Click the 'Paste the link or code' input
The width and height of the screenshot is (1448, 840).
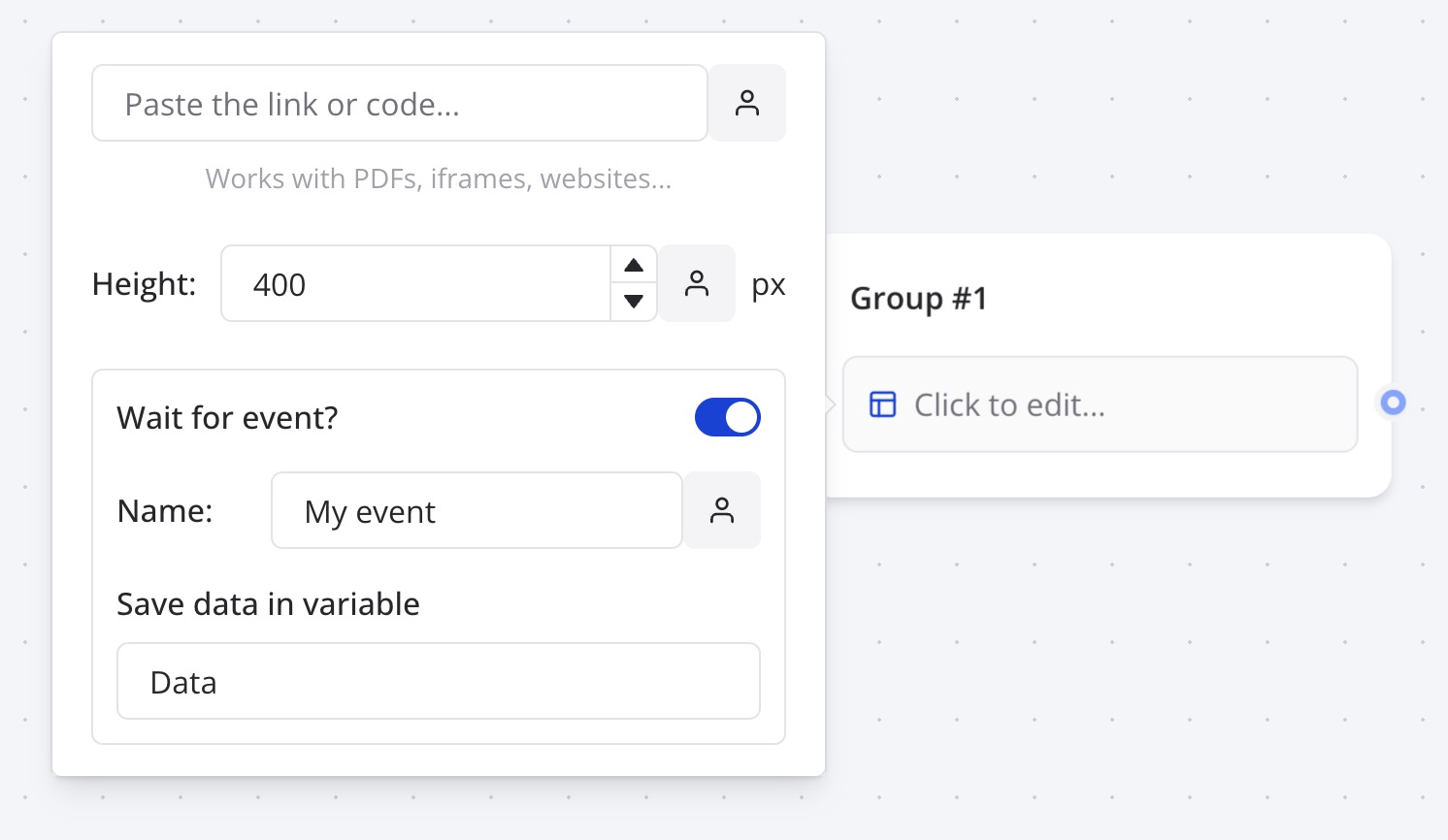(399, 103)
